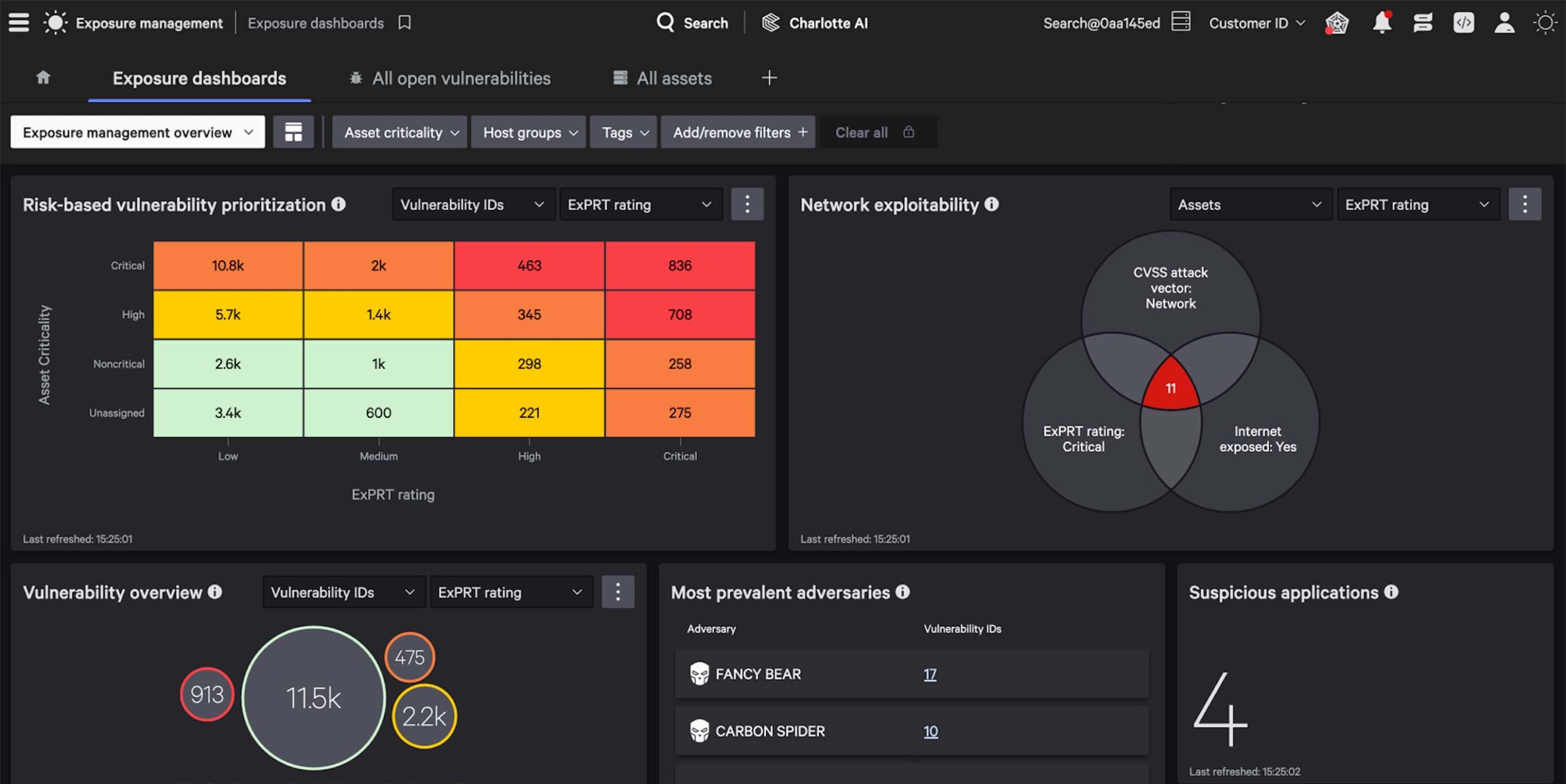Expand the Asset criticality filter
Viewport: 1566px width, 784px height.
point(399,132)
